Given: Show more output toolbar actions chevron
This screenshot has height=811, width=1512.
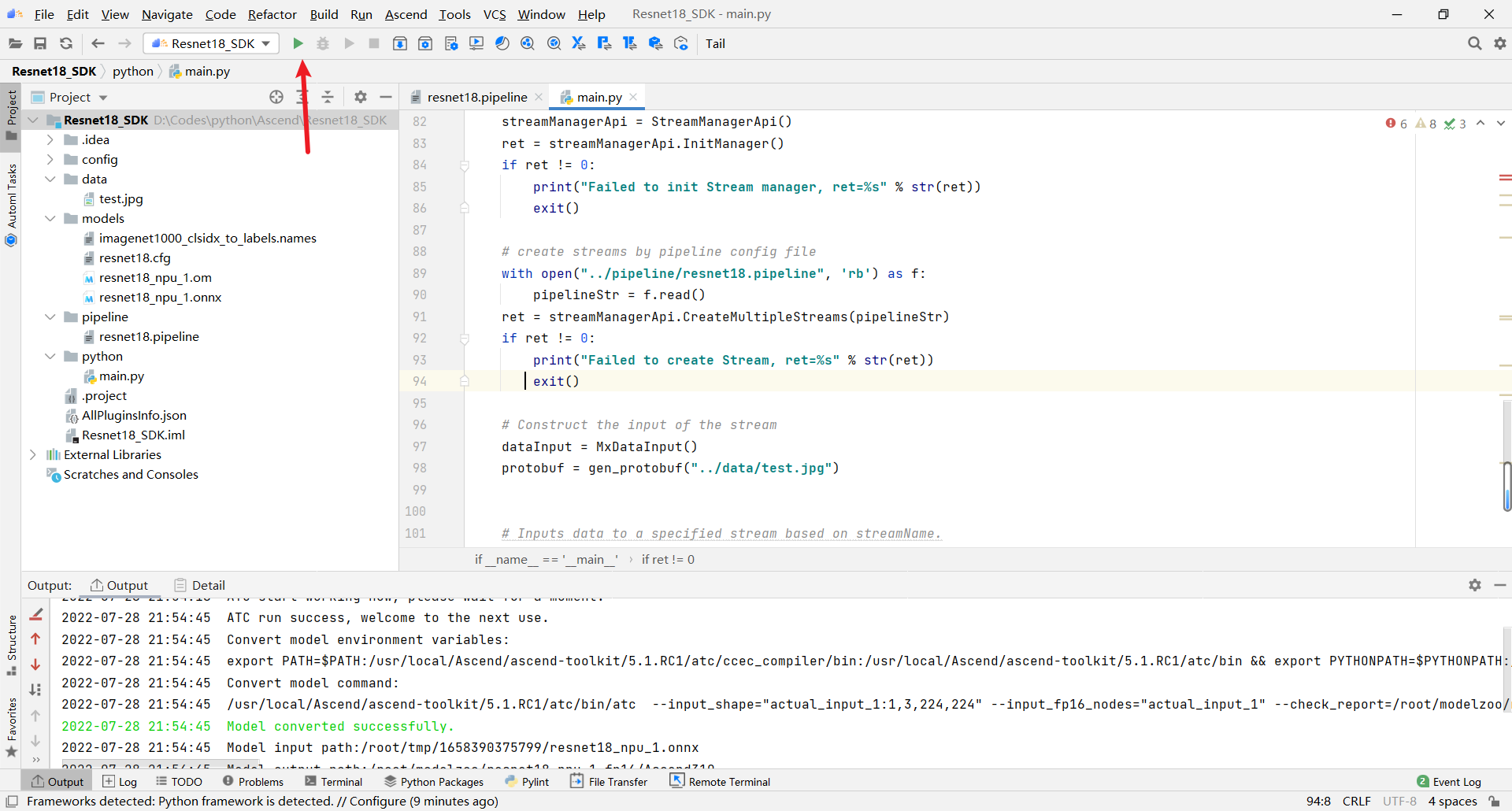Looking at the screenshot, I should [36, 760].
